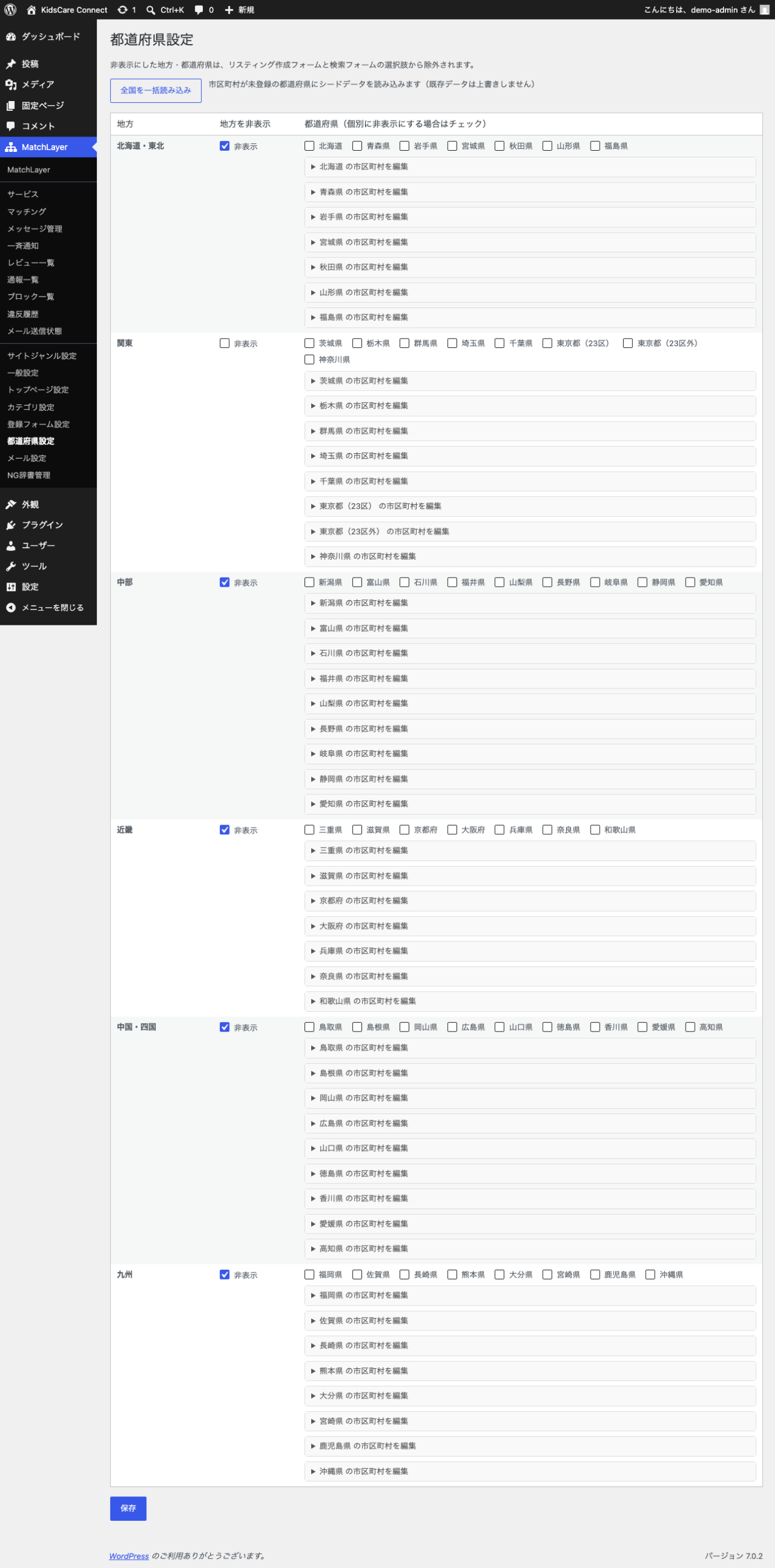Uncheck 非表示 for 九州 region
The image size is (775, 1568).
point(225,1275)
